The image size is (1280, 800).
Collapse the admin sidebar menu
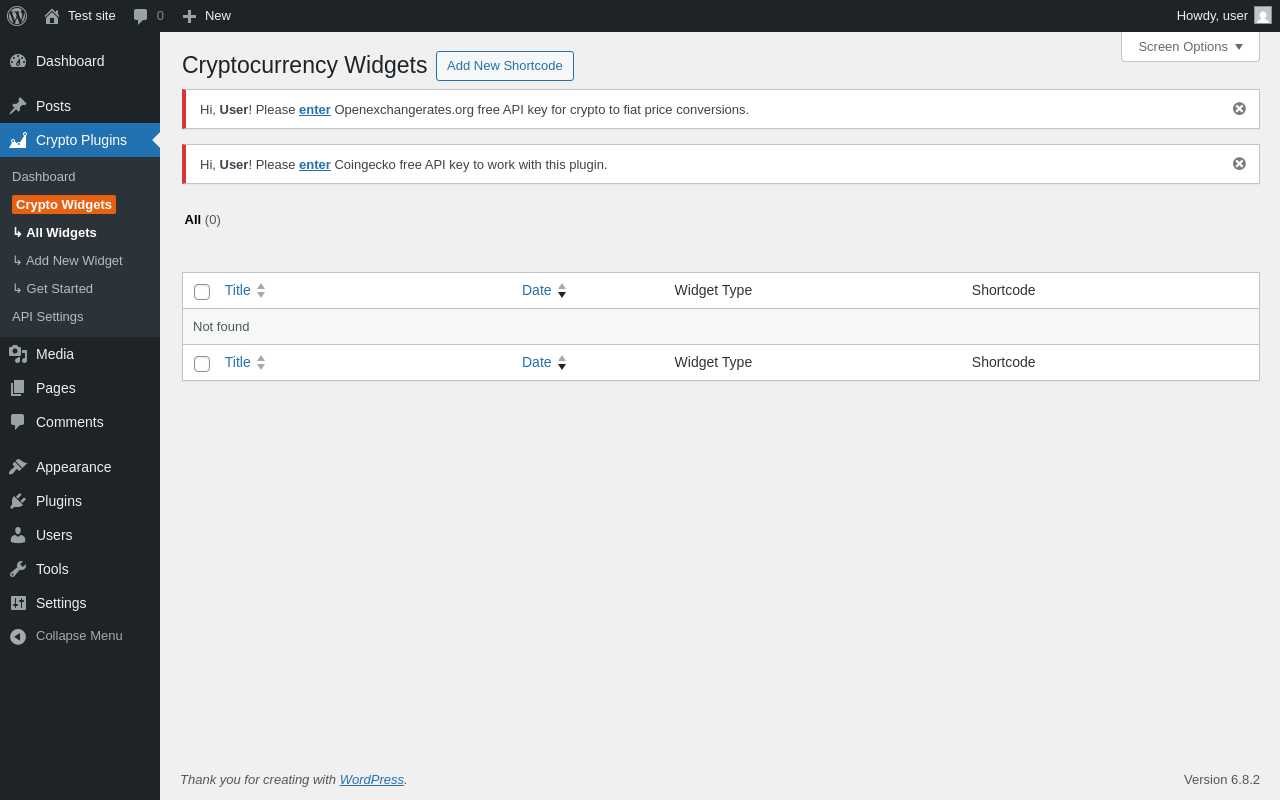79,636
